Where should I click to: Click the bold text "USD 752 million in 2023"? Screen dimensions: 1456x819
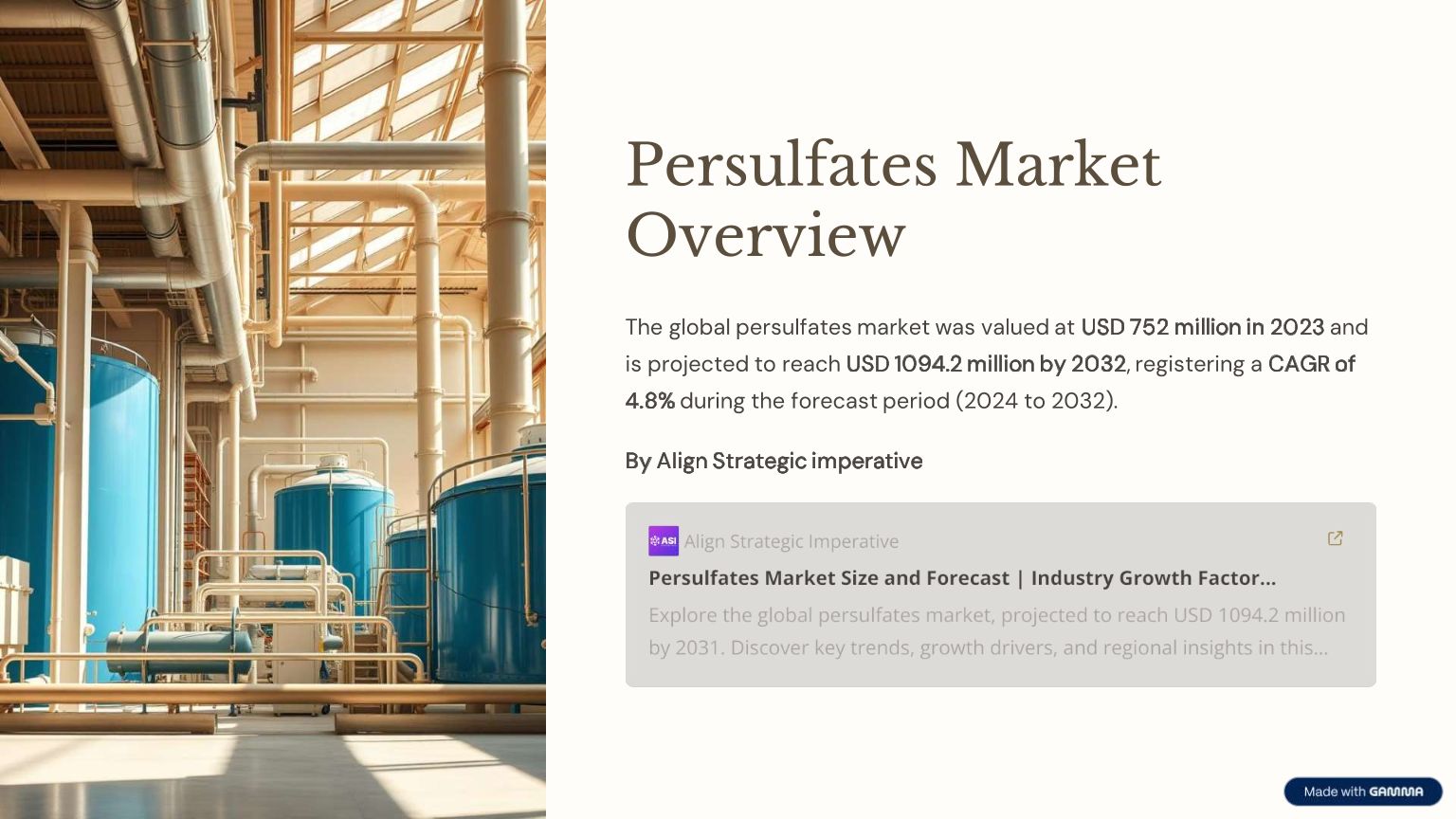pyautogui.click(x=1201, y=327)
